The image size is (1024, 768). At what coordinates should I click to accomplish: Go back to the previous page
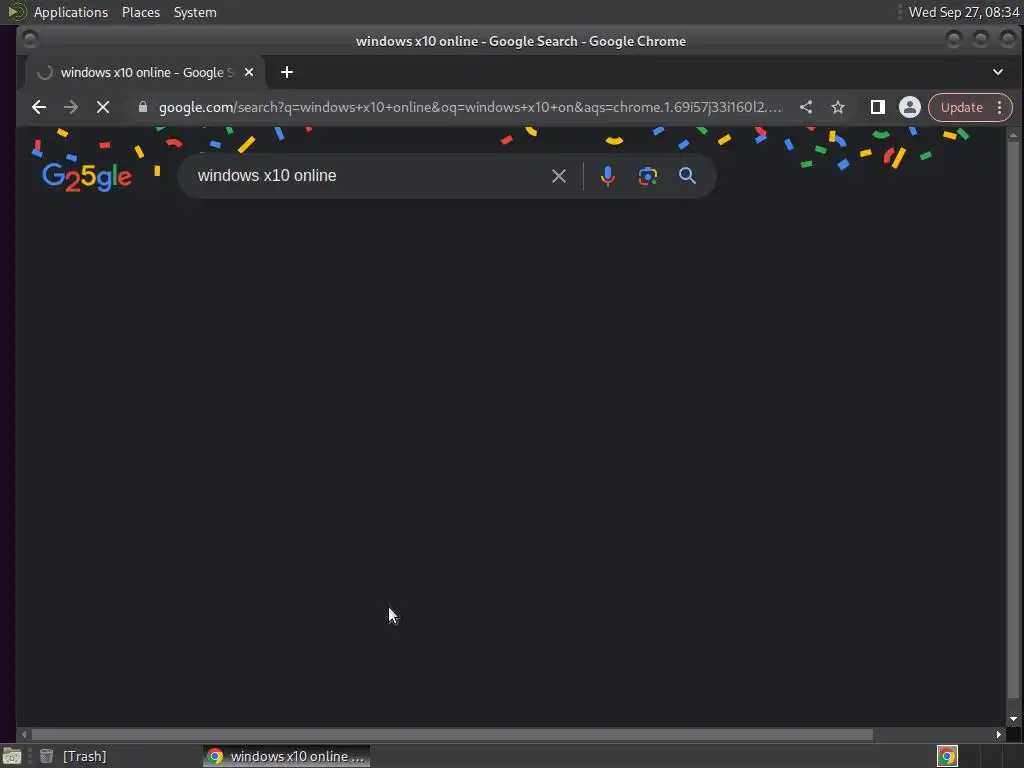39,107
